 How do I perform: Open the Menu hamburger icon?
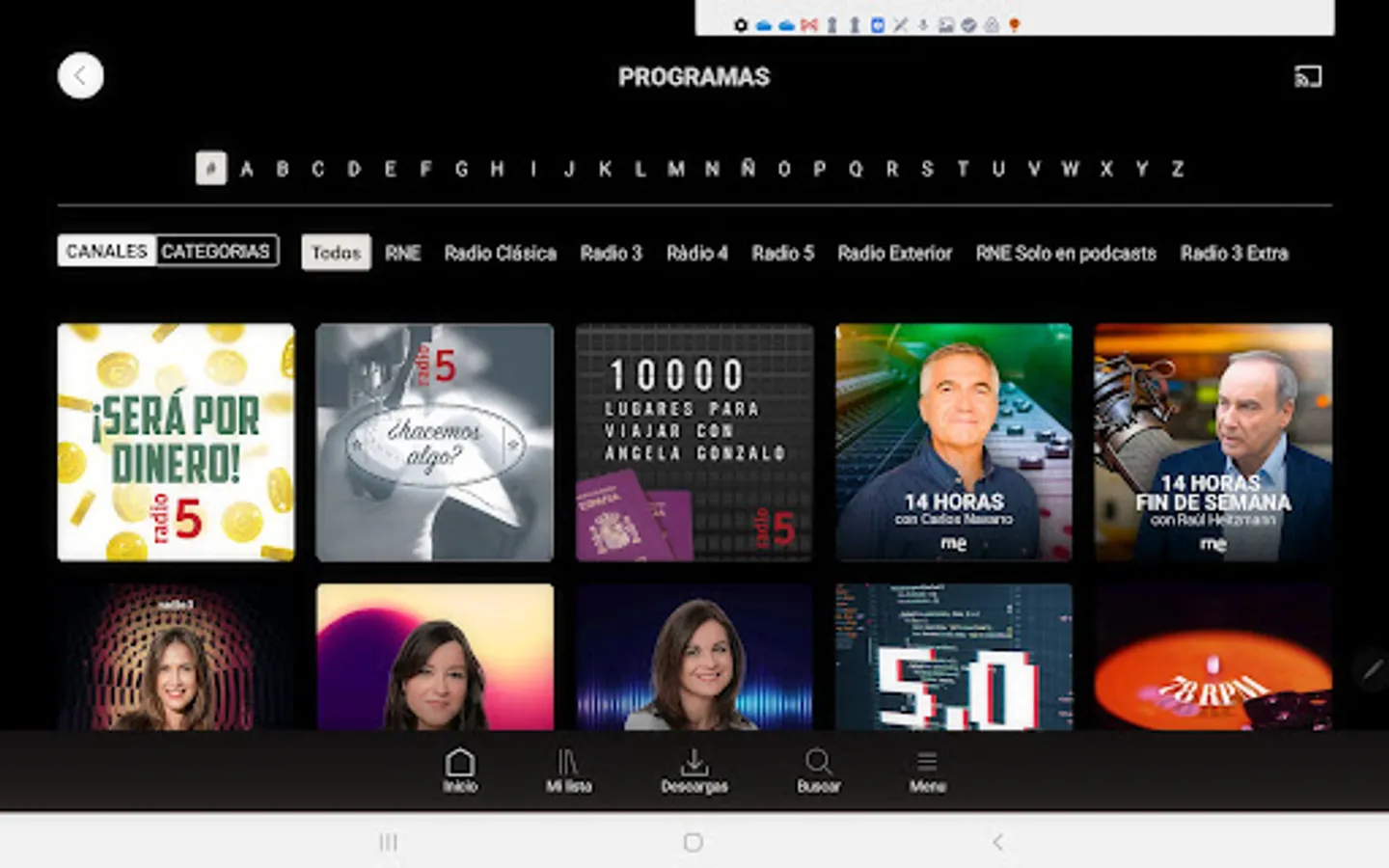[x=927, y=771]
